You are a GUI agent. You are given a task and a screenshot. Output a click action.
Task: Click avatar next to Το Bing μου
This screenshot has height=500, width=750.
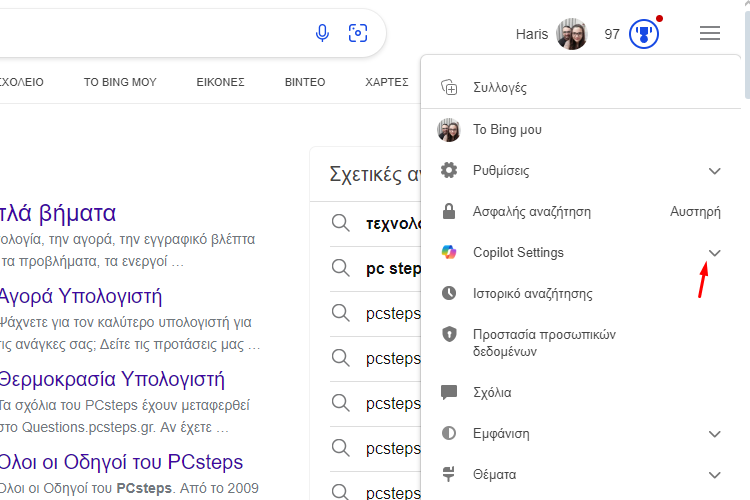(449, 130)
